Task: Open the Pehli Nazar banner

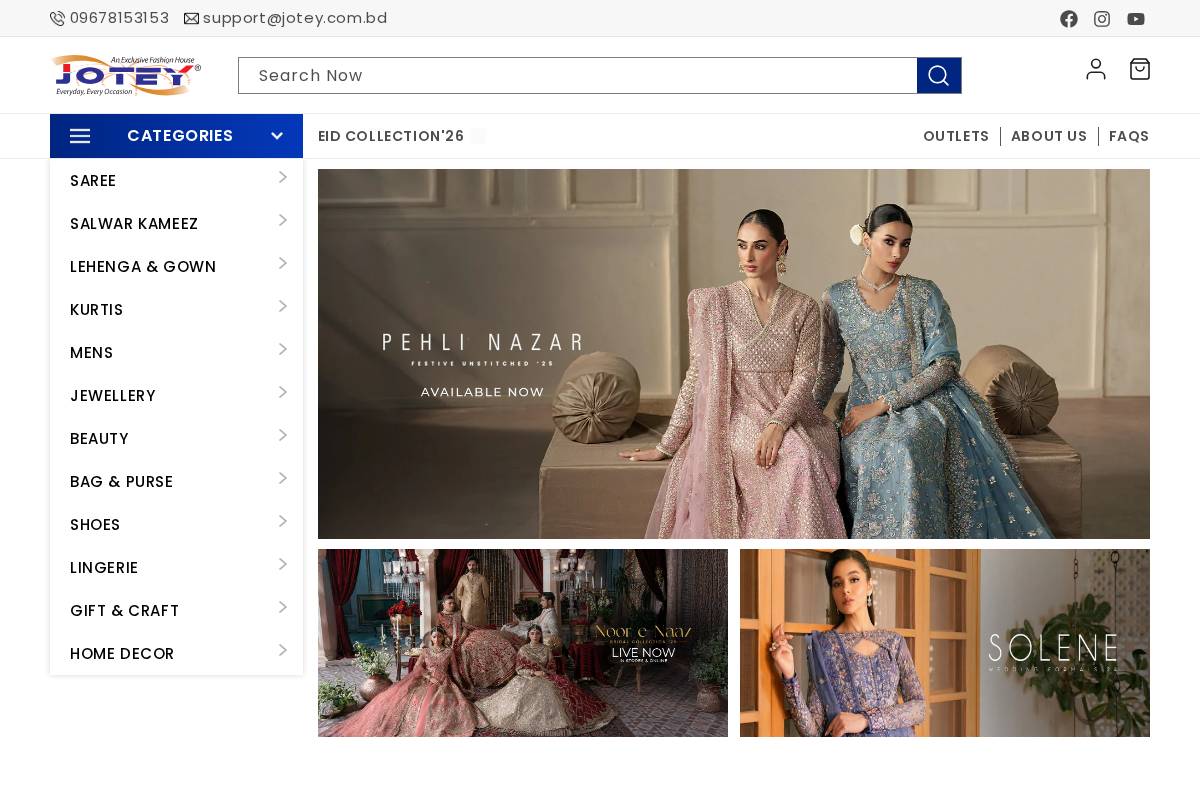Action: [734, 354]
